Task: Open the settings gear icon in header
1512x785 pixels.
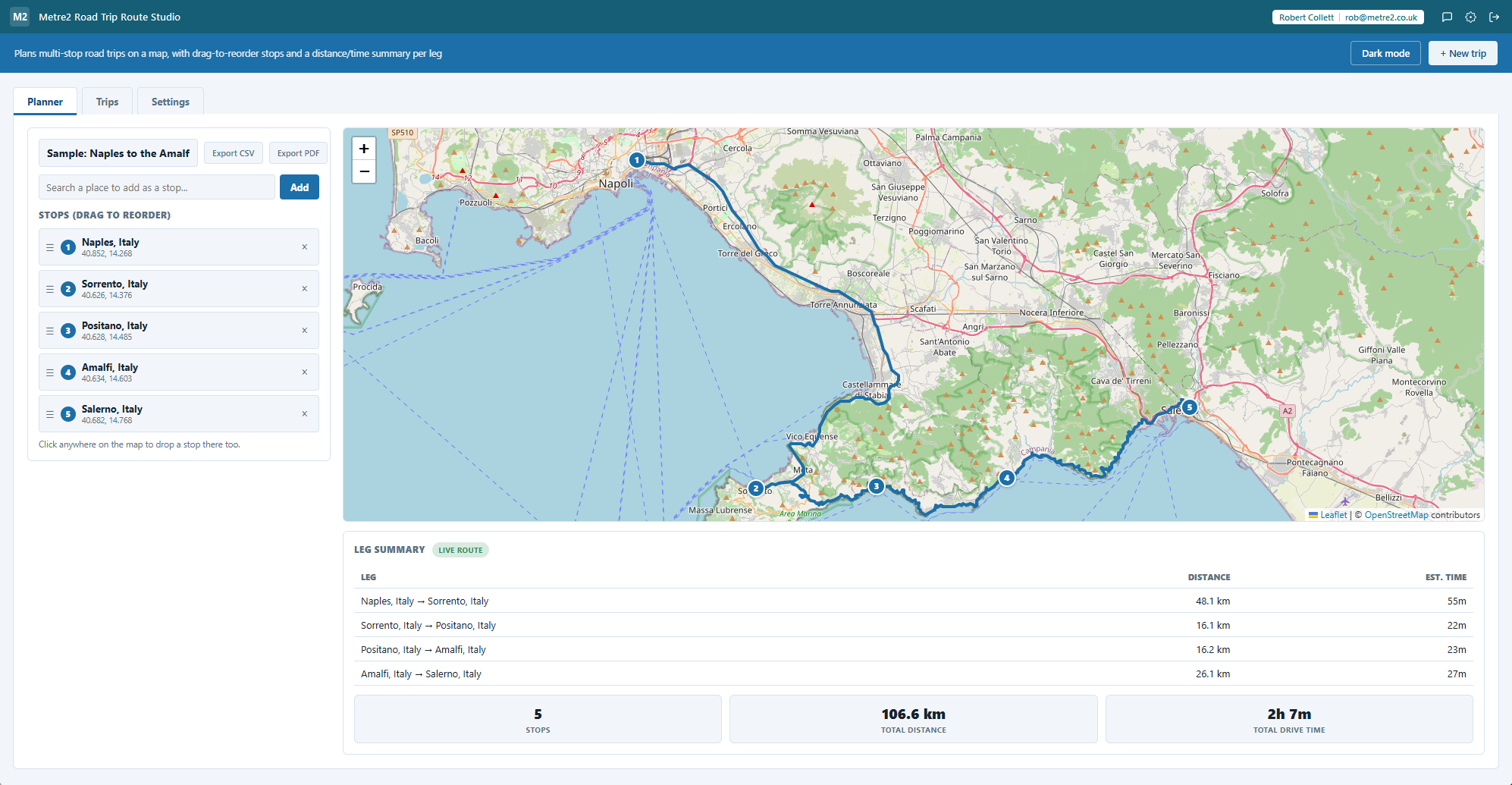Action: point(1470,17)
